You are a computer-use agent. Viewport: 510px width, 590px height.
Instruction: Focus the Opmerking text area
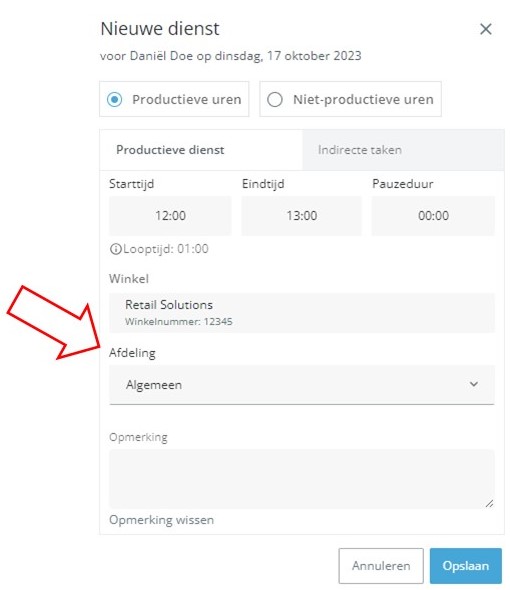click(301, 479)
